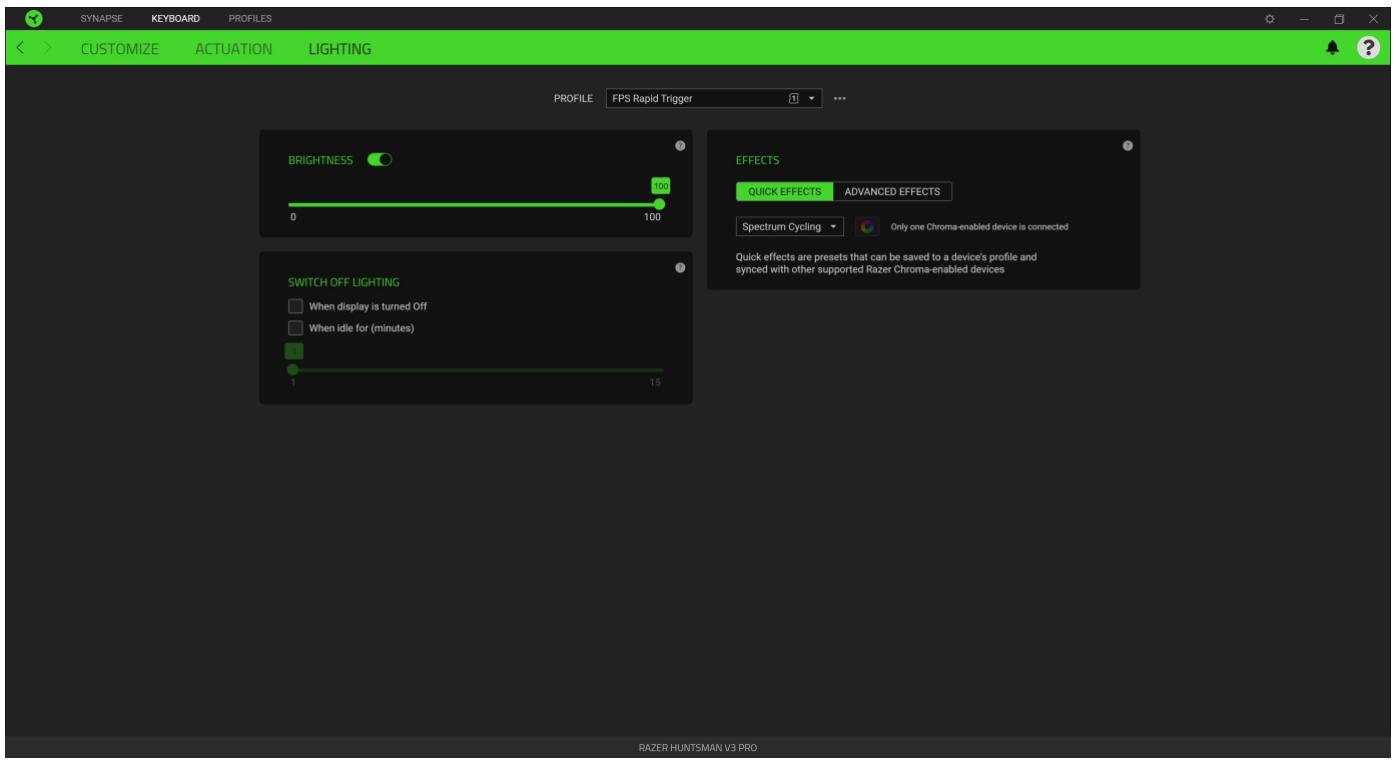
Task: Open the profile ellipsis options menu
Action: pos(839,99)
